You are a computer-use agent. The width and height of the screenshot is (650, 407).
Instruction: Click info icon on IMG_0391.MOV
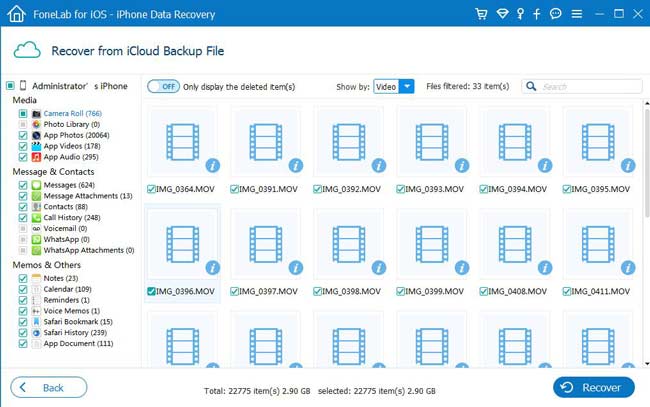tap(296, 165)
